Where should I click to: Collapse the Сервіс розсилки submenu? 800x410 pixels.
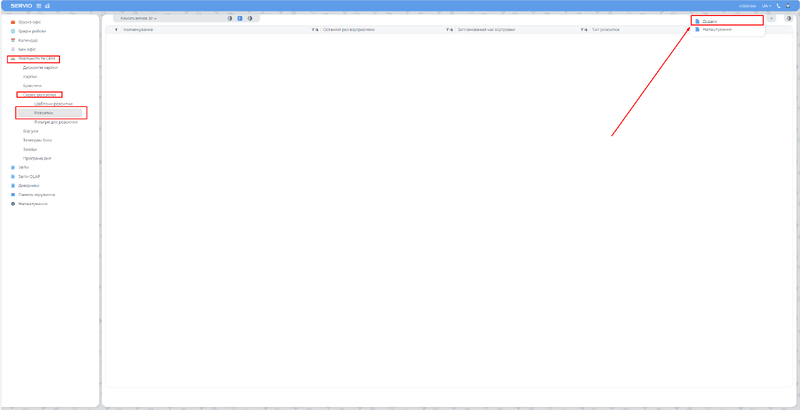point(40,95)
